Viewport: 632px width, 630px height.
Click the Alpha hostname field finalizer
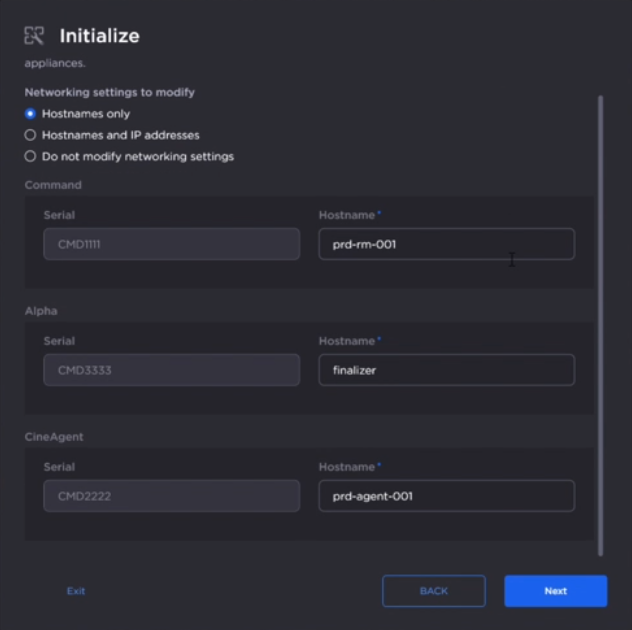(x=447, y=370)
